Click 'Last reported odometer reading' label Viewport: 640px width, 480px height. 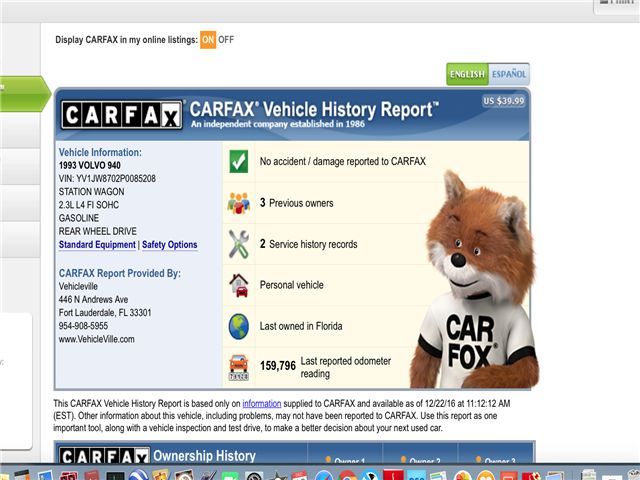346,367
